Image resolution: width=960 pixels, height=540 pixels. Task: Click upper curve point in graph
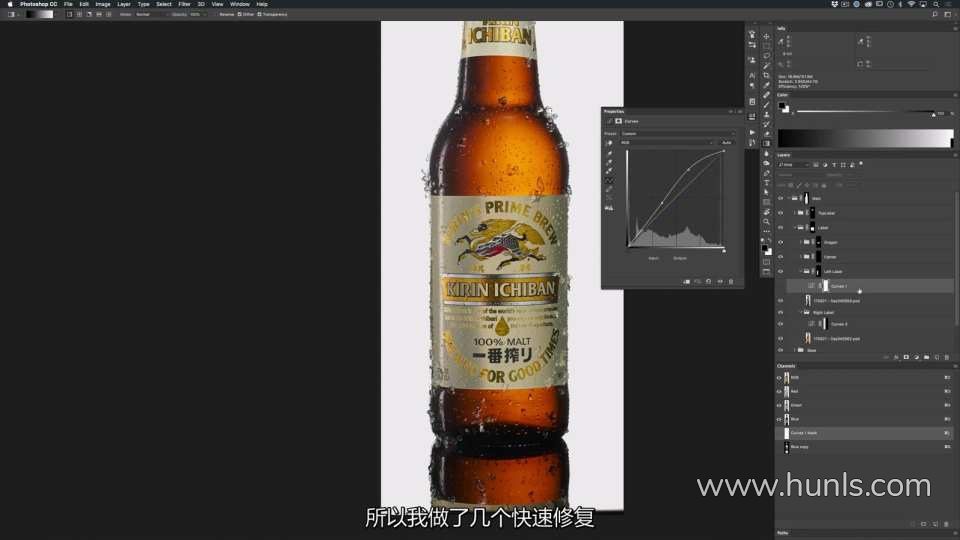coord(689,170)
